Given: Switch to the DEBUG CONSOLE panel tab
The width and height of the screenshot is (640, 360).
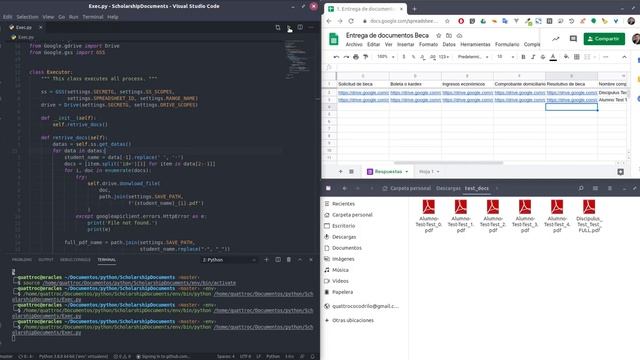Looking at the screenshot, I should [75, 260].
